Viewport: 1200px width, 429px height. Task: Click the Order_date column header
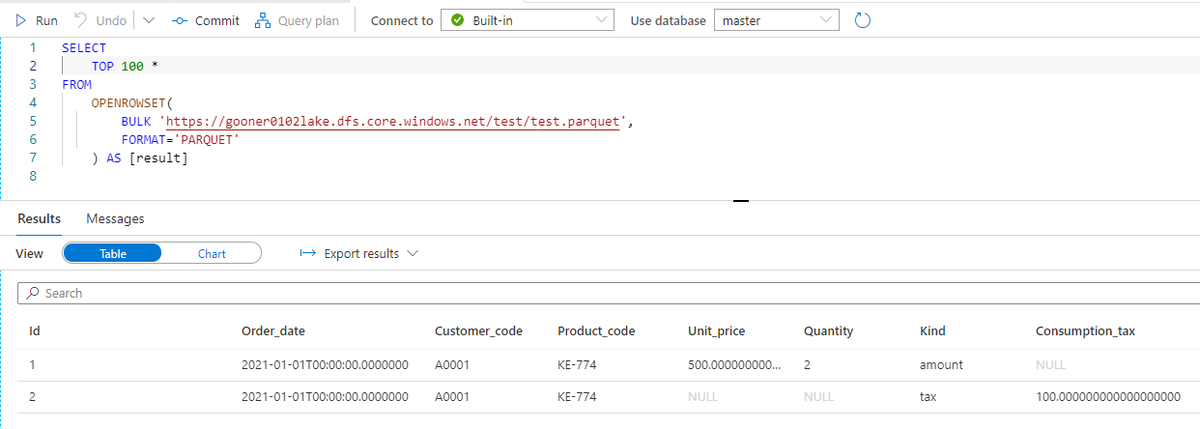pyautogui.click(x=280, y=331)
